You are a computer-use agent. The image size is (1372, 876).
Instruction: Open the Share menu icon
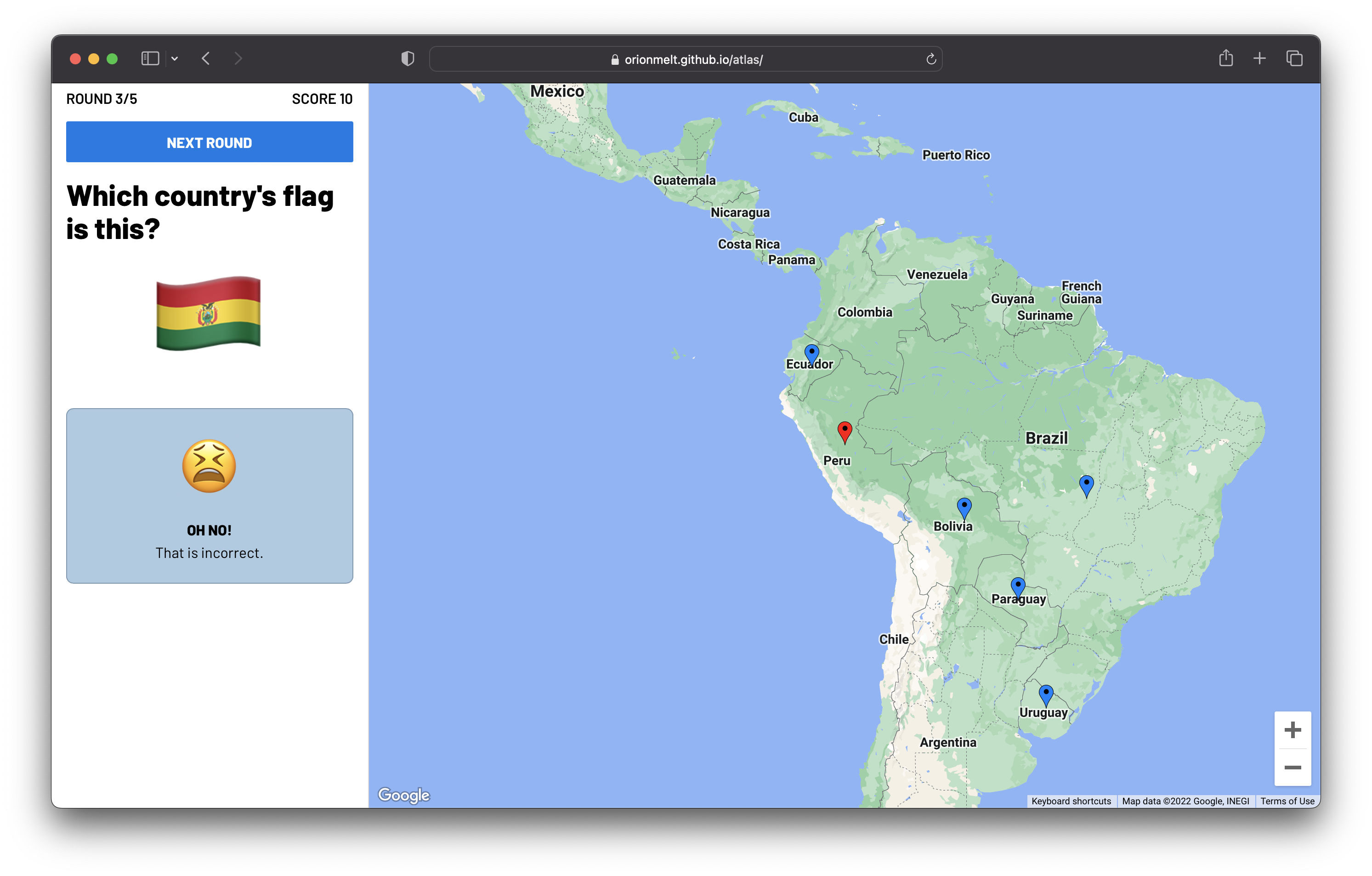click(1225, 58)
